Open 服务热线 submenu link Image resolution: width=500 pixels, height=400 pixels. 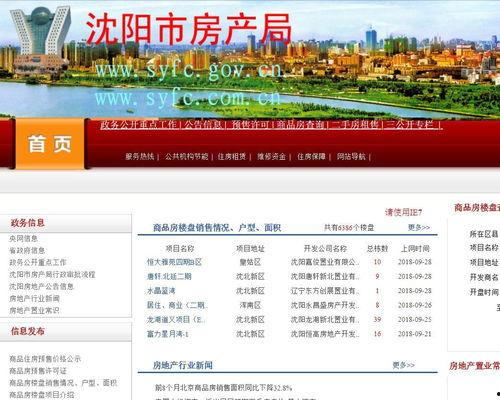[140, 156]
